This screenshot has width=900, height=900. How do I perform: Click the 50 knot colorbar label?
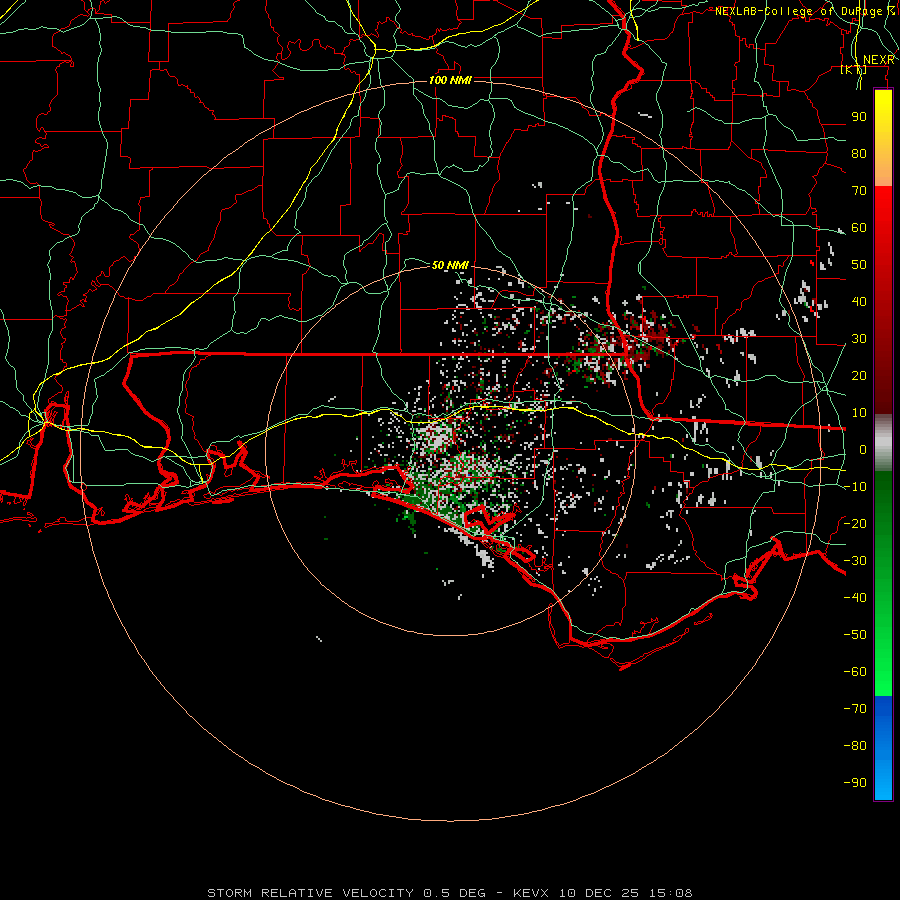(x=859, y=265)
